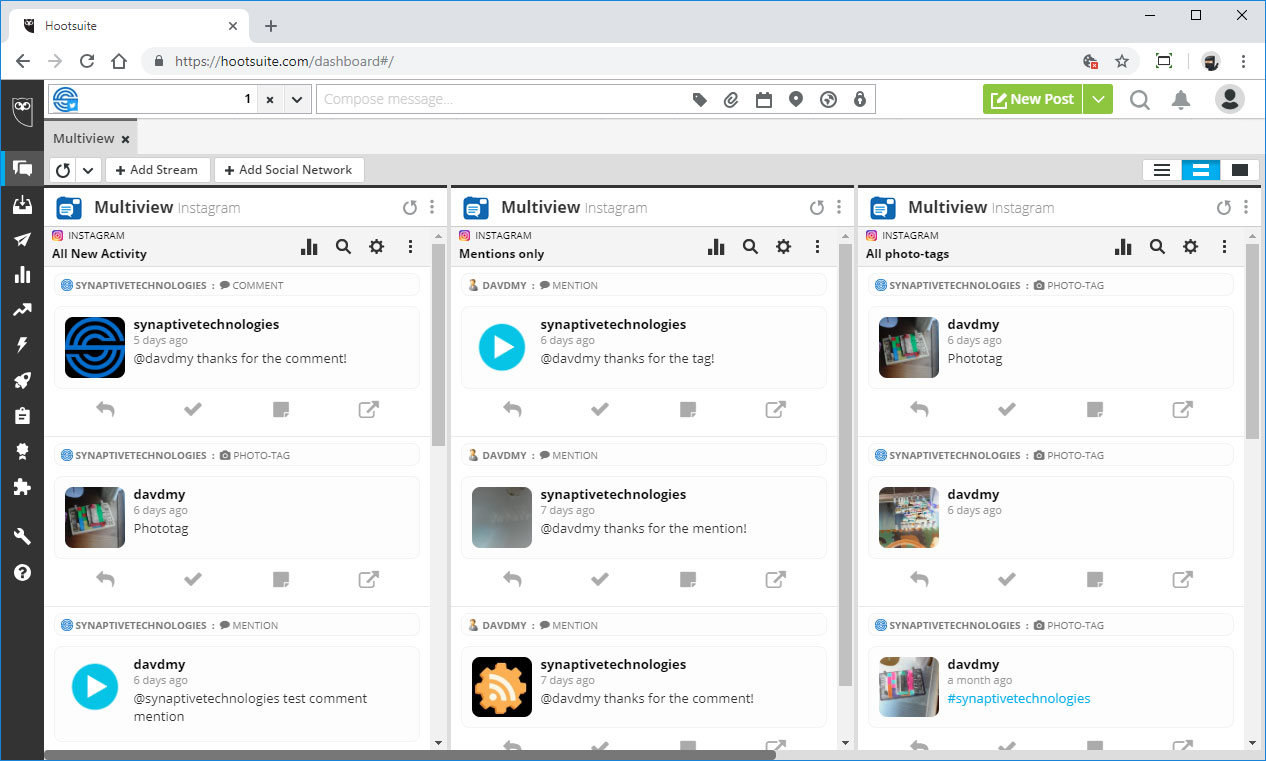
Task: Expand the New Post dropdown arrow
Action: point(1098,99)
